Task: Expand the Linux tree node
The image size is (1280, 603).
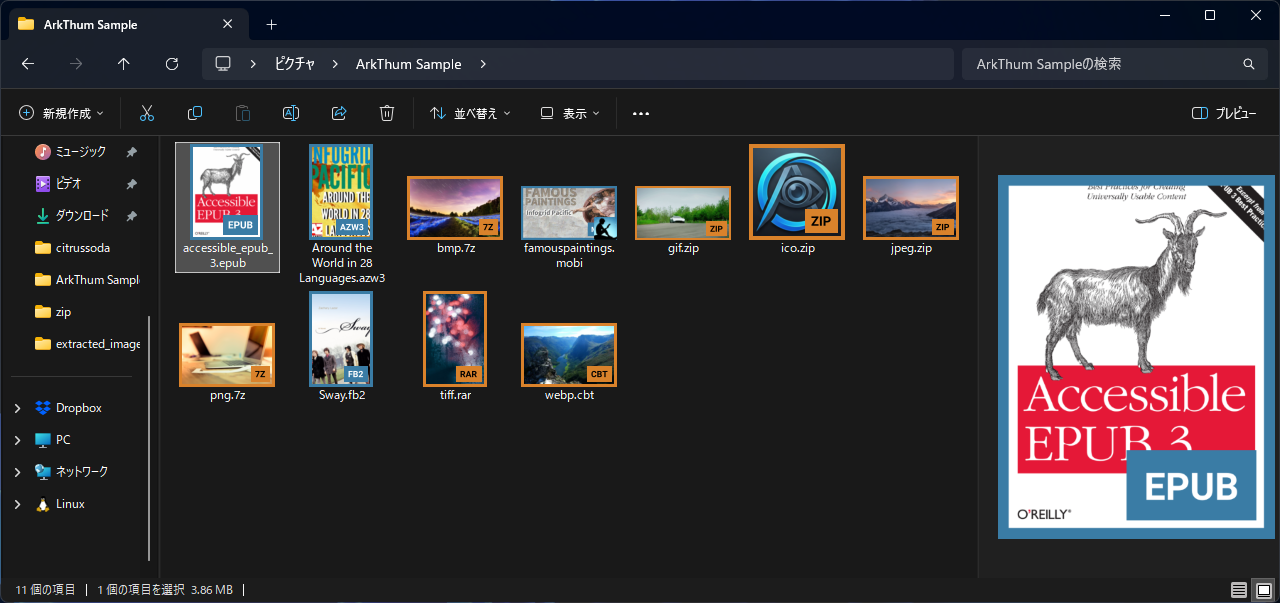Action: 17,504
